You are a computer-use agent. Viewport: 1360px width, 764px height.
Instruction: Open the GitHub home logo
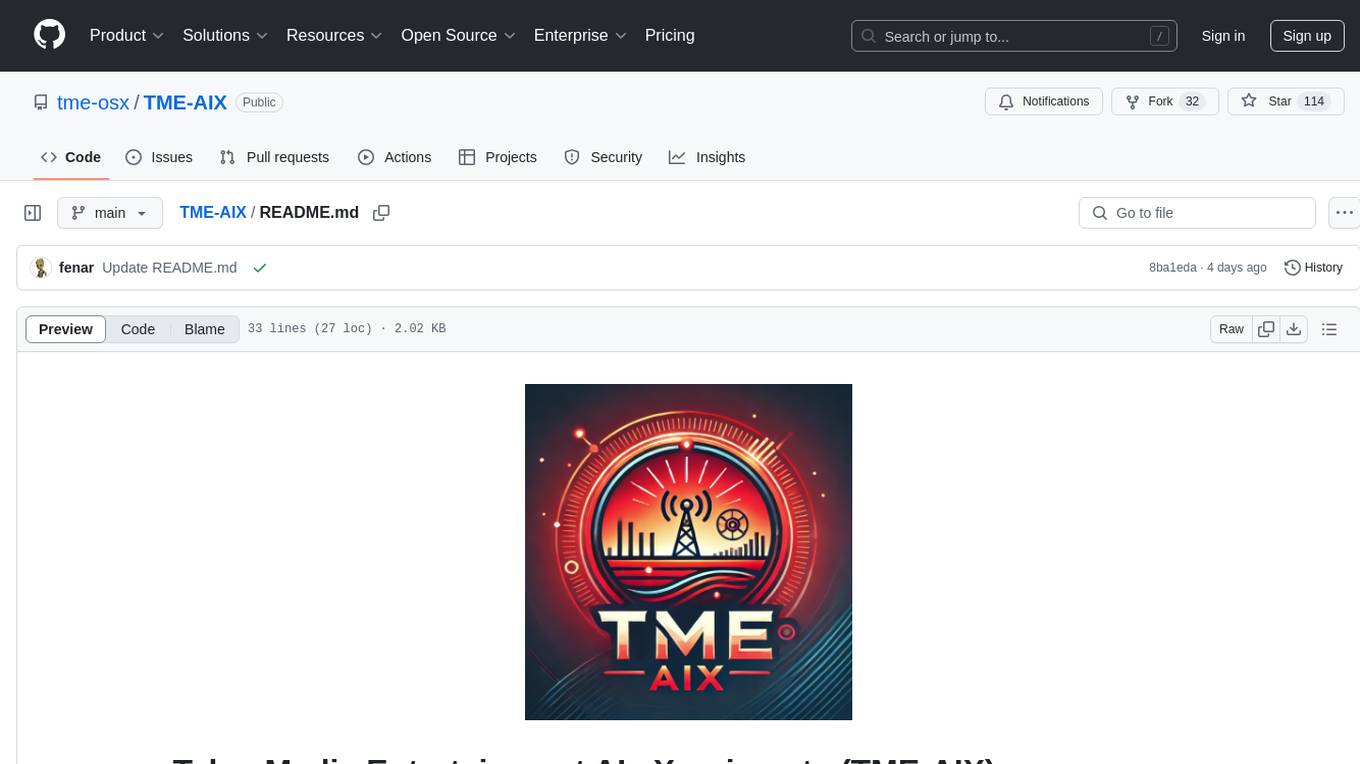click(49, 35)
